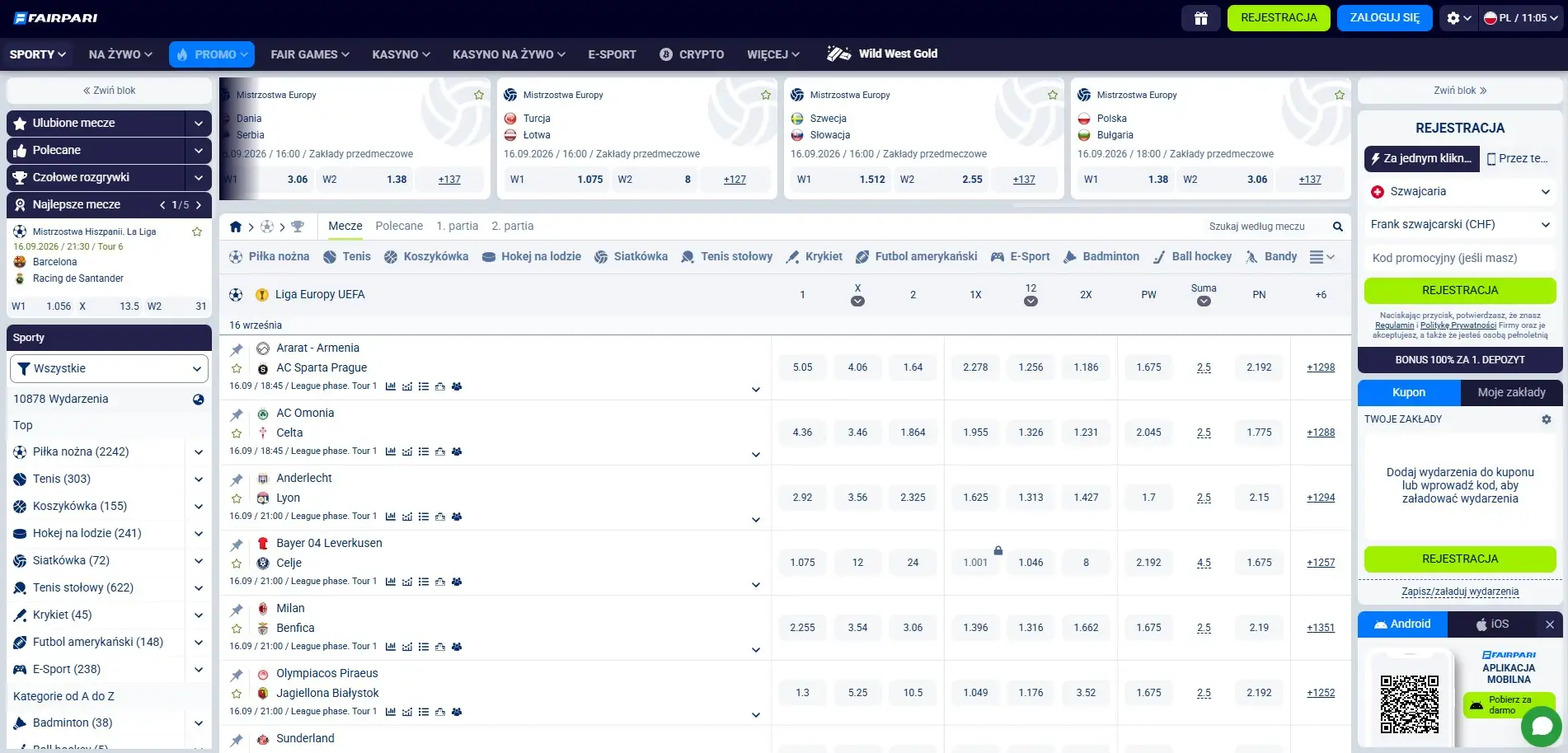1568x753 pixels.
Task: Expand the Ulubione mecze panel
Action: 199,124
